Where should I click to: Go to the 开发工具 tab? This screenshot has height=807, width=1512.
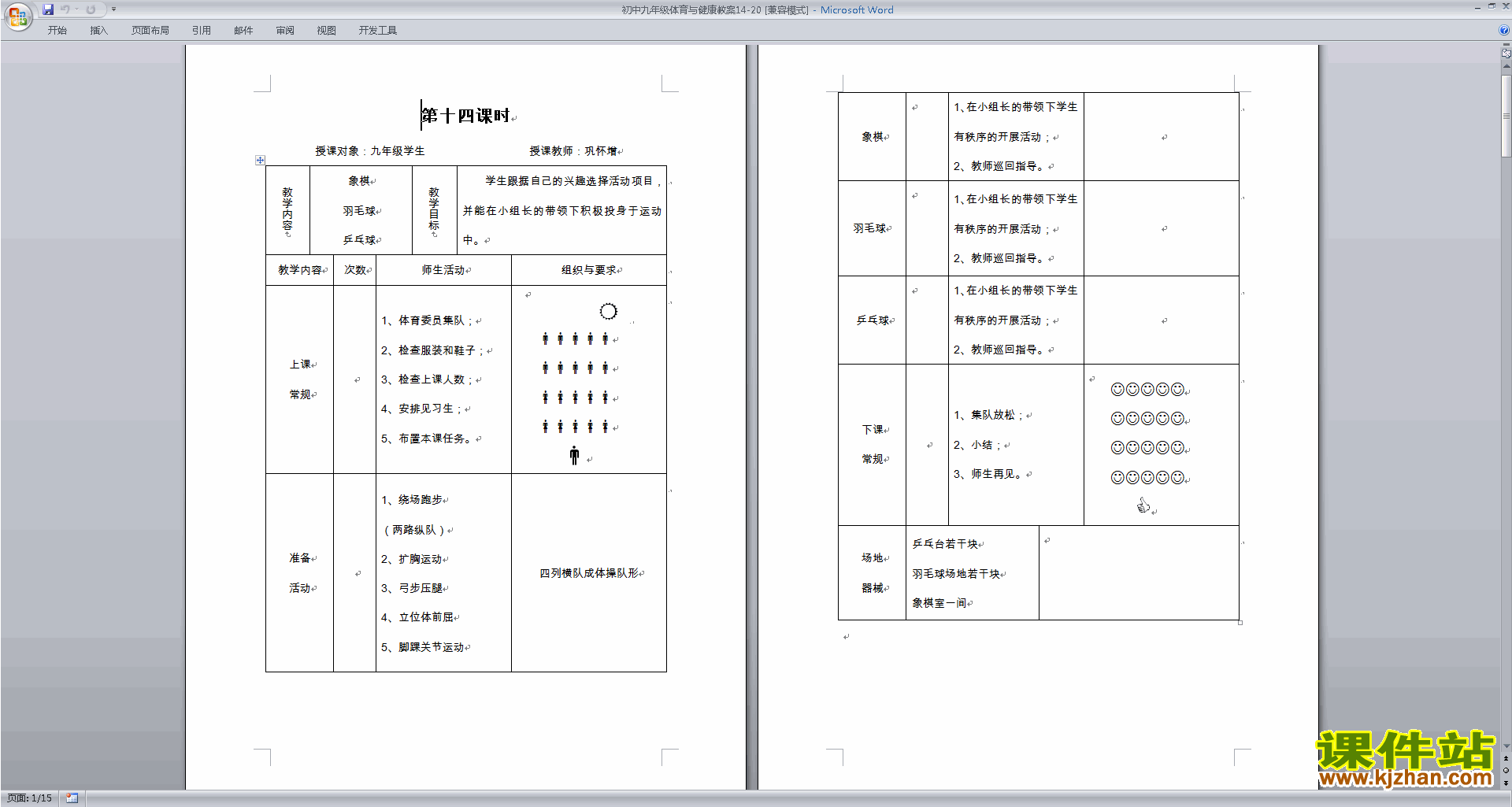[378, 31]
